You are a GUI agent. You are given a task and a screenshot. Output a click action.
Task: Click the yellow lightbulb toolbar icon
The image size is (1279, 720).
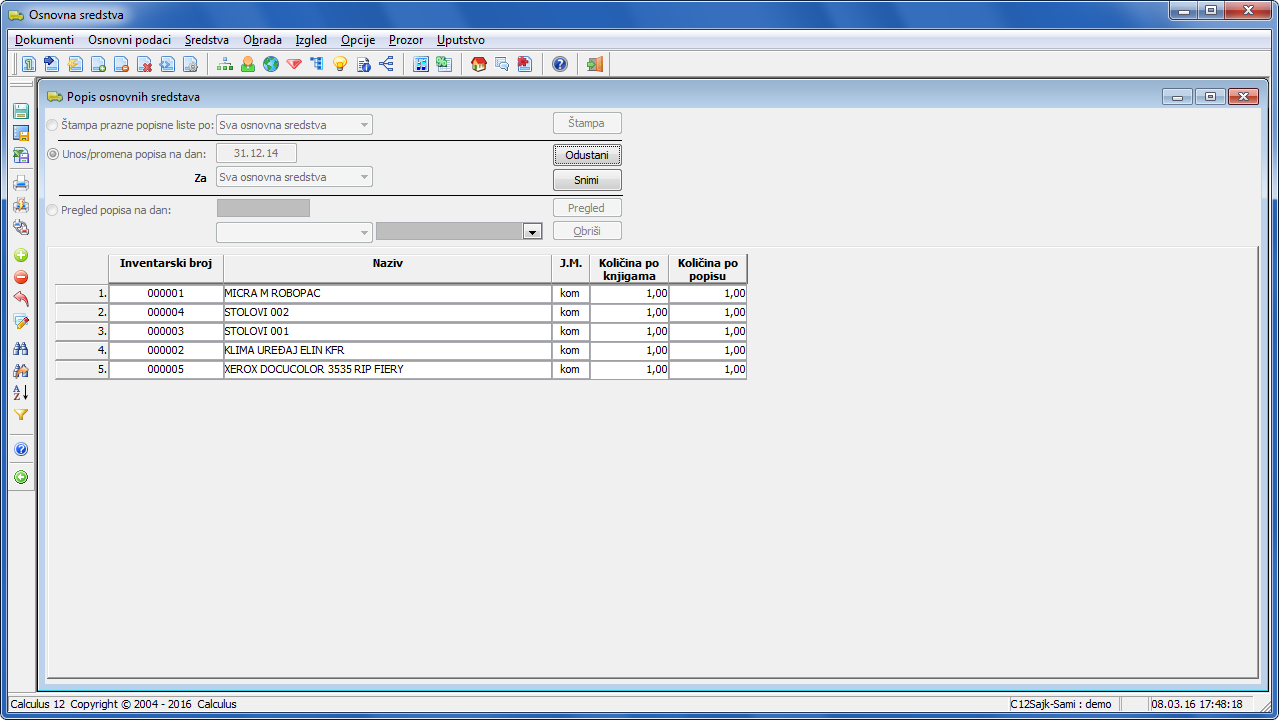tap(340, 65)
